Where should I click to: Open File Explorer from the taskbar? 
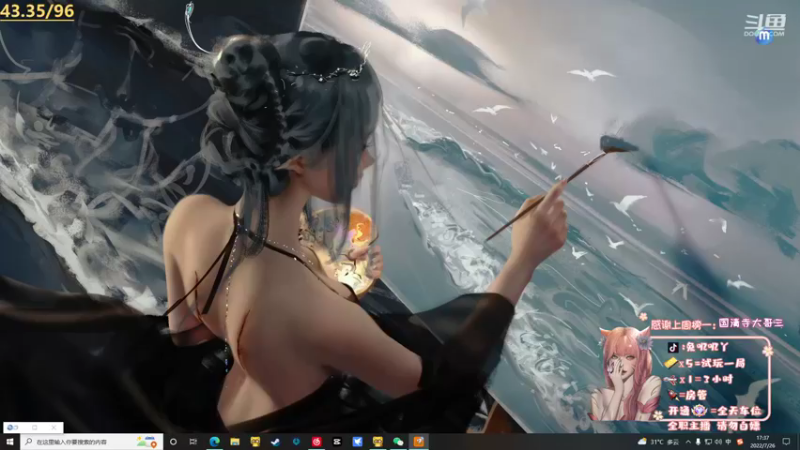click(x=235, y=442)
